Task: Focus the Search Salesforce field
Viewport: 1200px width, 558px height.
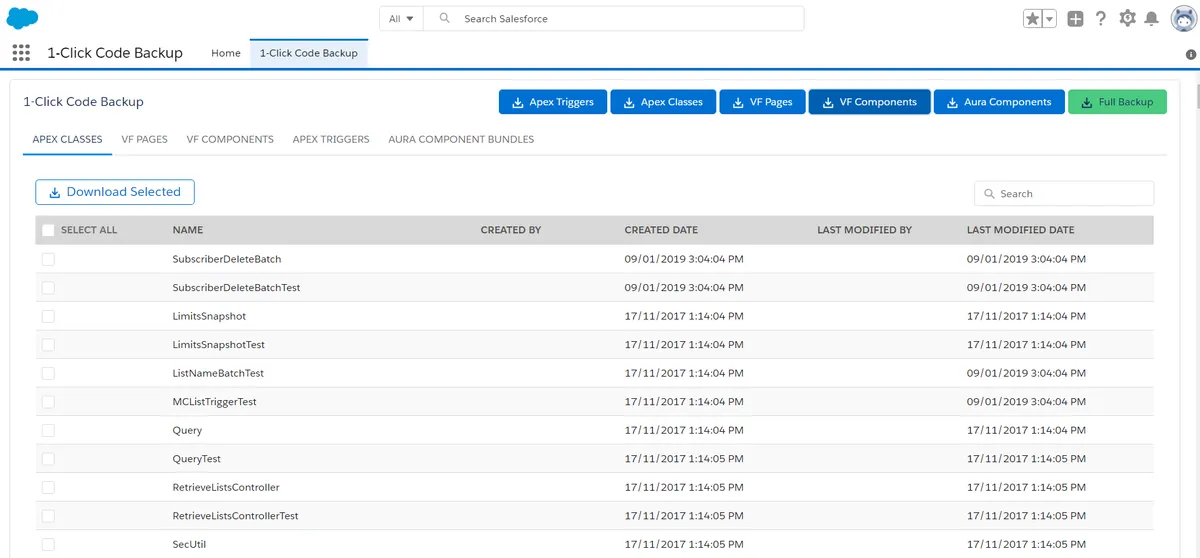Action: [x=614, y=19]
